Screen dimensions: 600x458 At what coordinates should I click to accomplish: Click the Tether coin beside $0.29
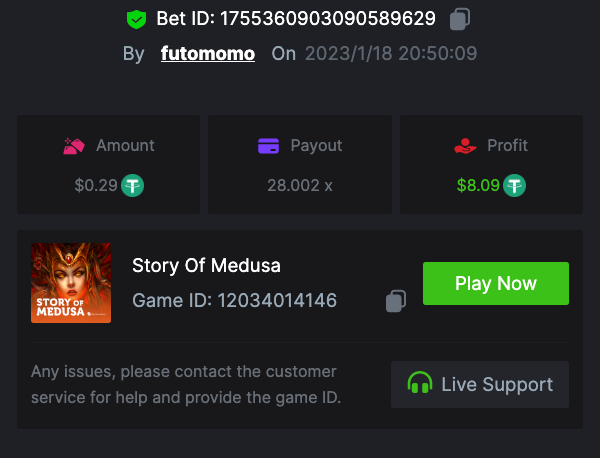[x=133, y=185]
